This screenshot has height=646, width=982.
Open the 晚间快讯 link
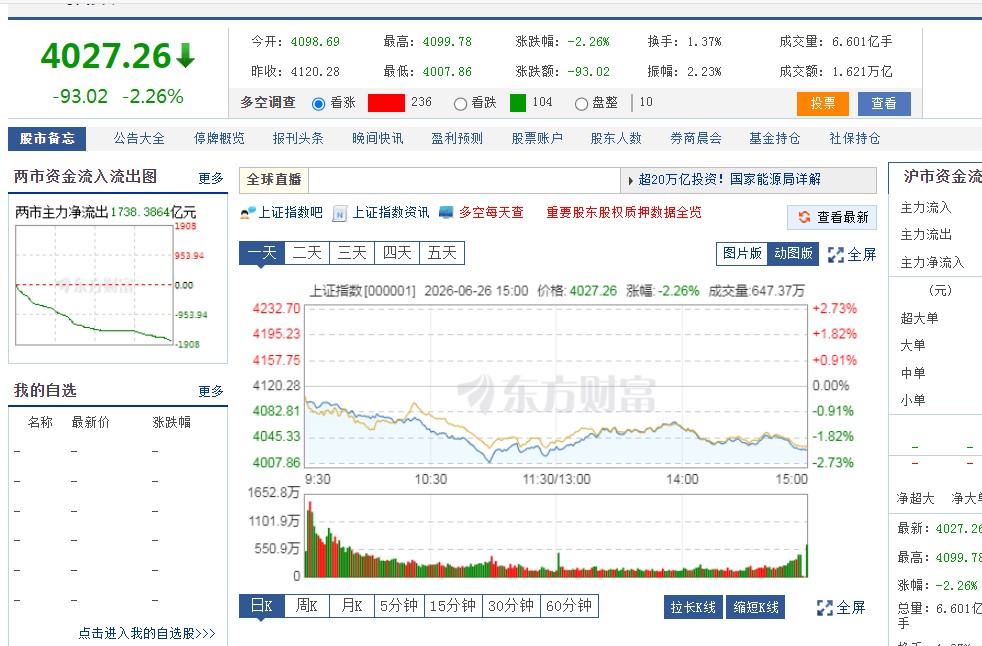[378, 138]
